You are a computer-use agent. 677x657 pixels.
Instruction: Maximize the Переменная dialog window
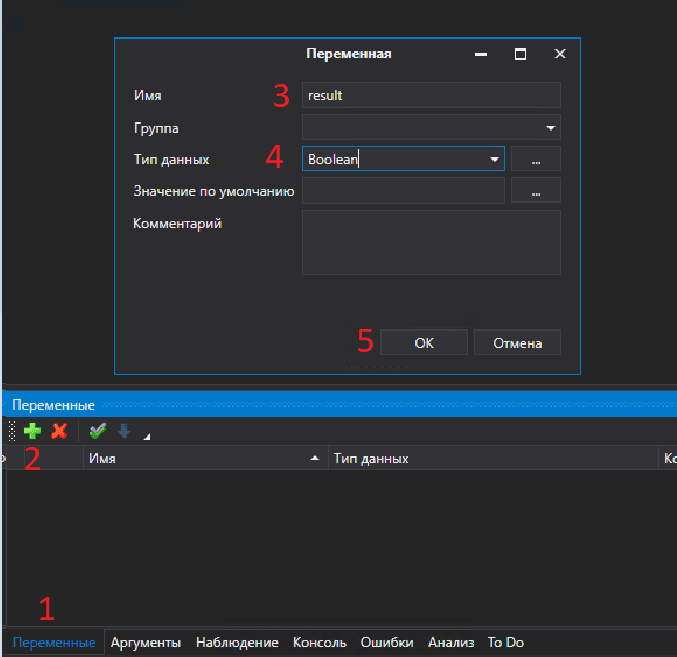520,54
